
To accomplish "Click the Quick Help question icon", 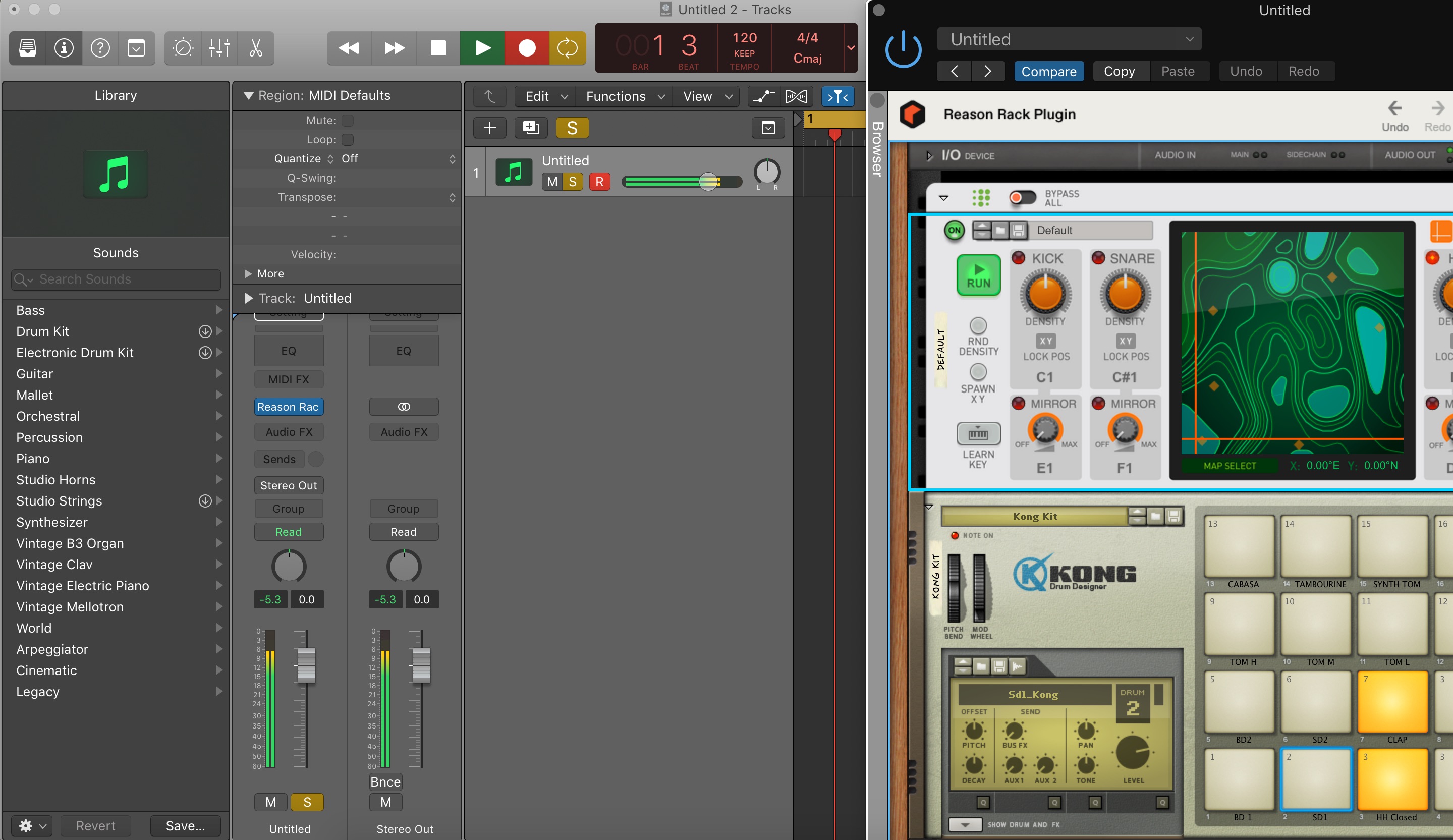I will (x=100, y=48).
